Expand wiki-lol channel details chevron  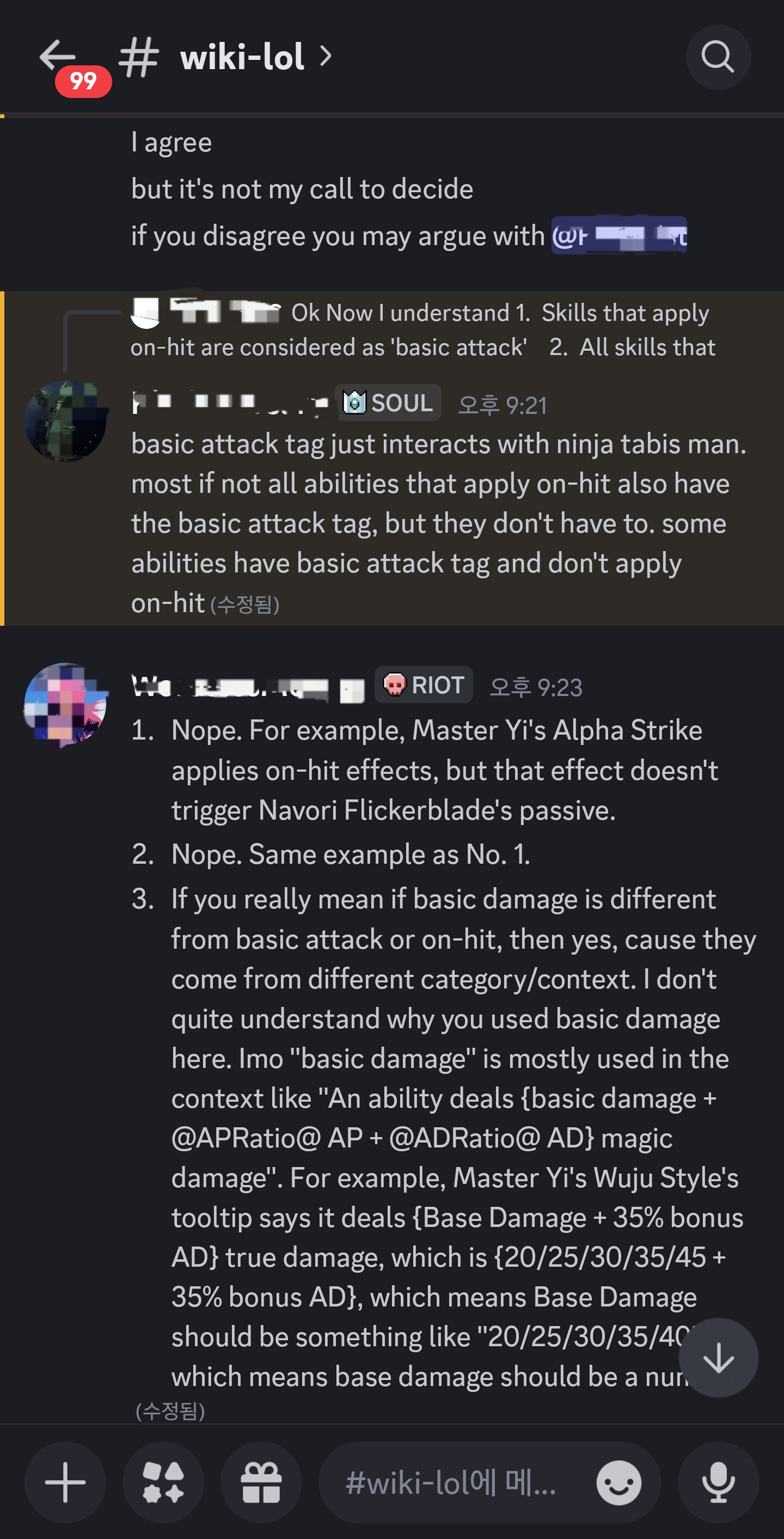tap(326, 56)
